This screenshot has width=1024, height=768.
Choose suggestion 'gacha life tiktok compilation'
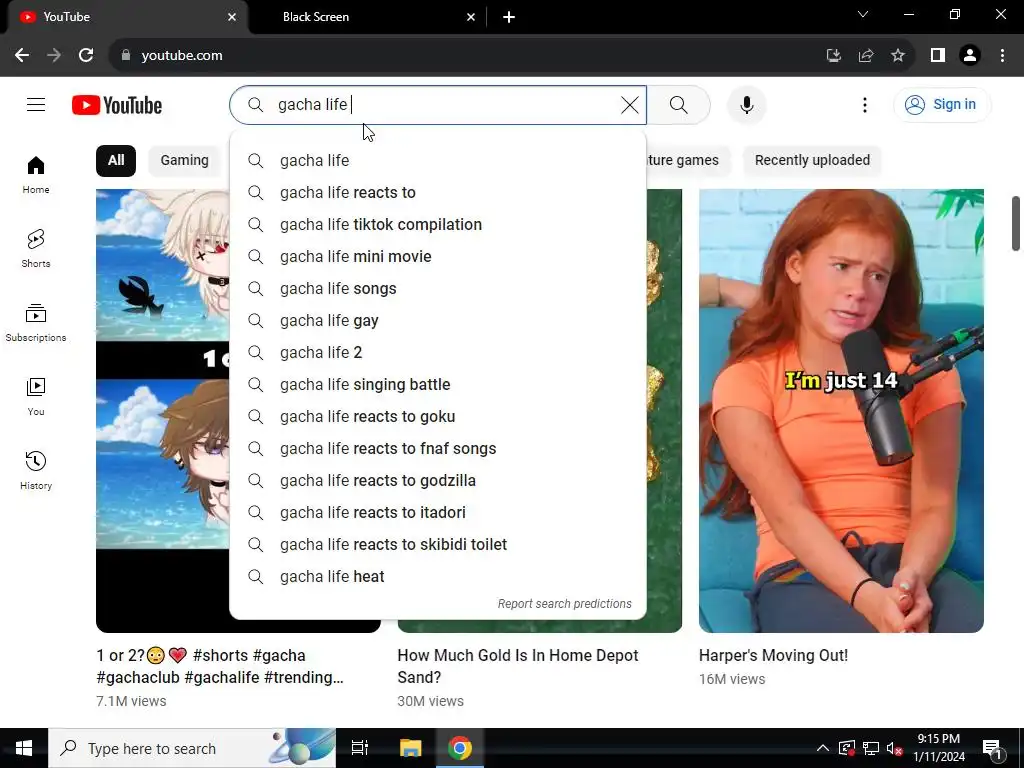438,225
